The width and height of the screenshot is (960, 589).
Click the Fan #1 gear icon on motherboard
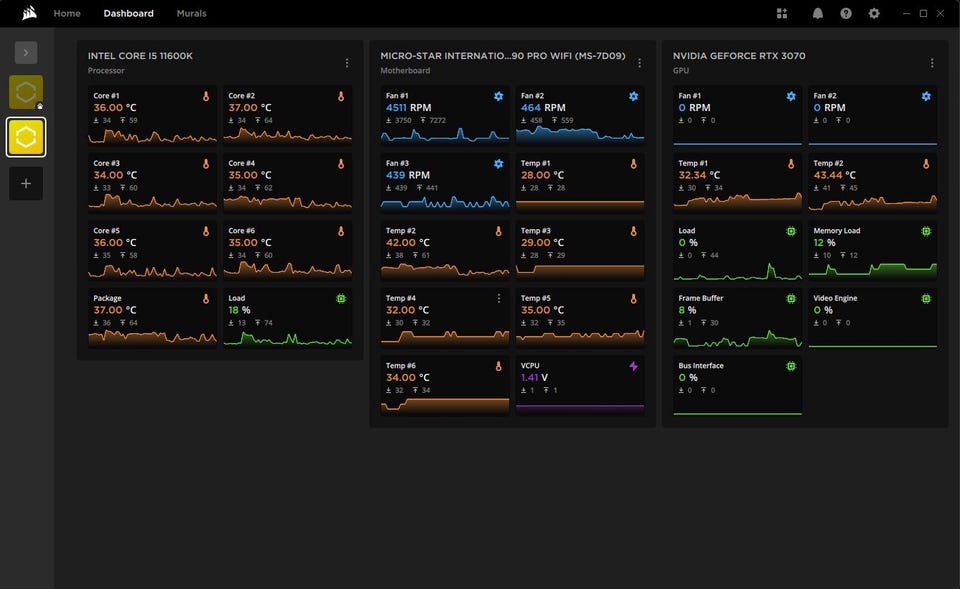click(x=498, y=96)
